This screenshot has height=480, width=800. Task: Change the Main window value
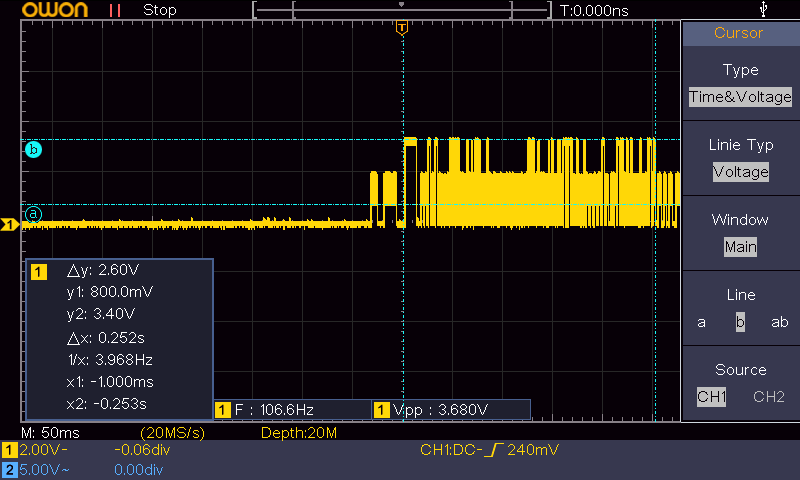740,247
